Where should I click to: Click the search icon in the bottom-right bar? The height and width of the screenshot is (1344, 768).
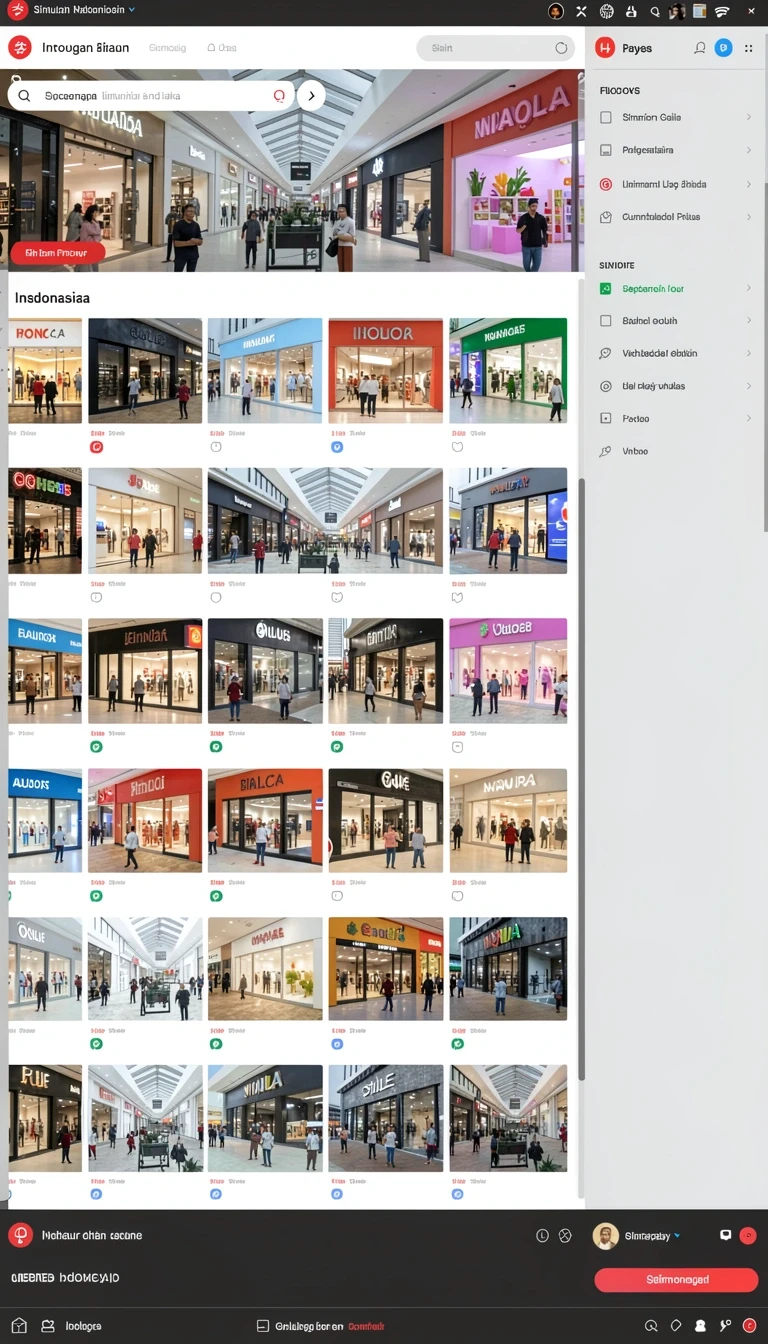652,1326
